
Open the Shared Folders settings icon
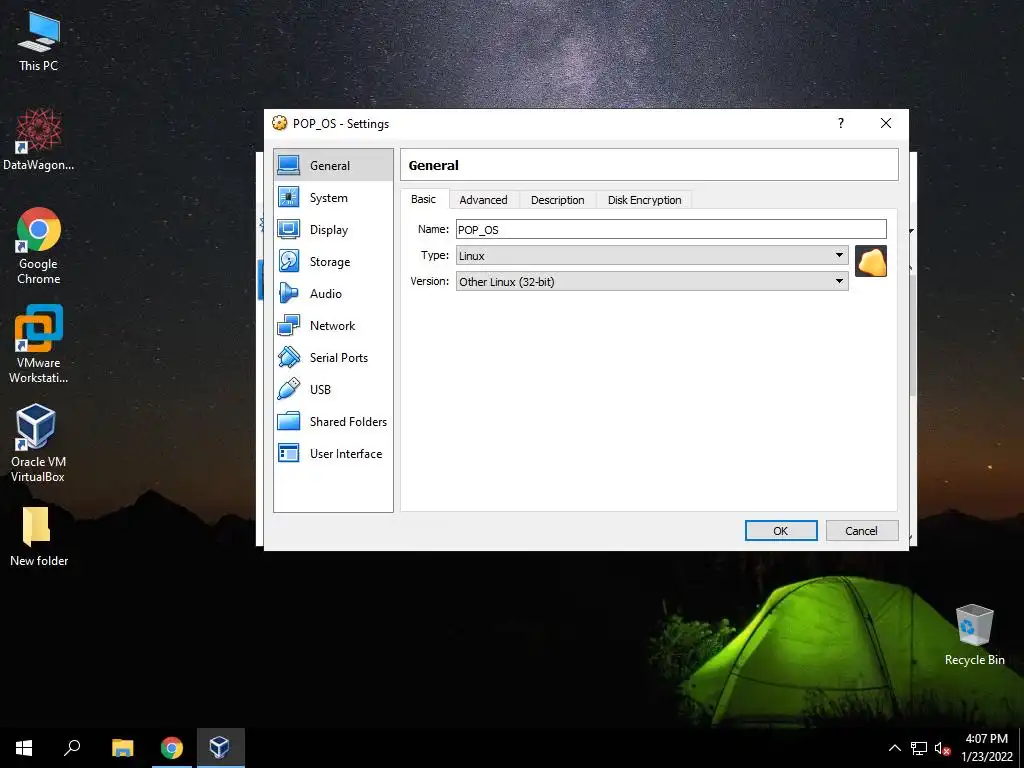(288, 421)
